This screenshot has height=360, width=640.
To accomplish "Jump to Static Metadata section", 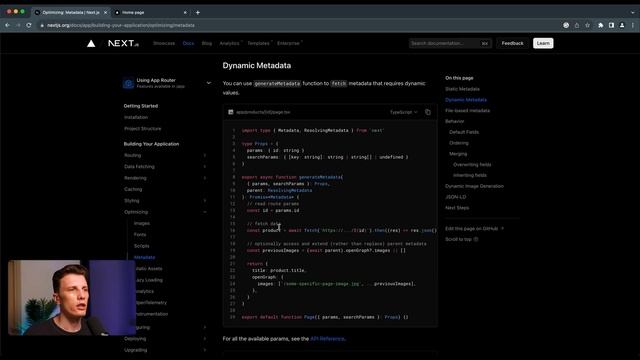I will click(x=462, y=89).
